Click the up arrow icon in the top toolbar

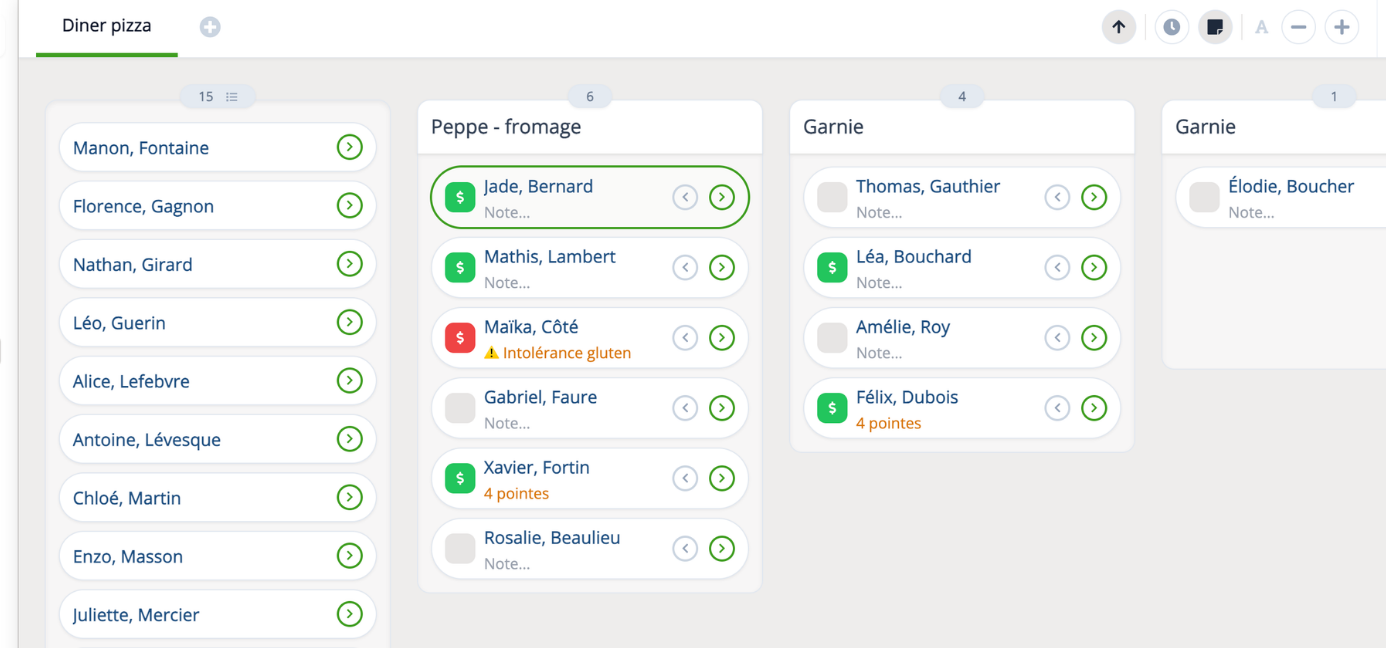[x=1119, y=27]
